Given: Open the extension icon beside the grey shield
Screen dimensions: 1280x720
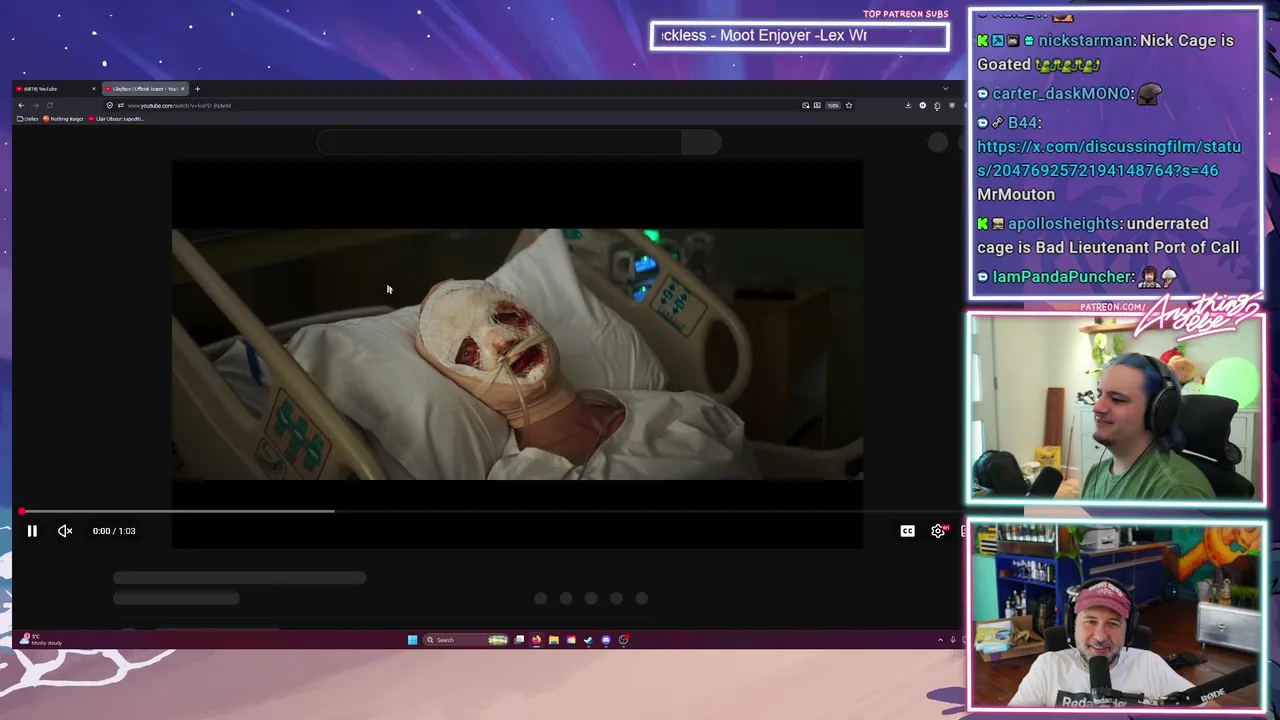Looking at the screenshot, I should tap(937, 106).
